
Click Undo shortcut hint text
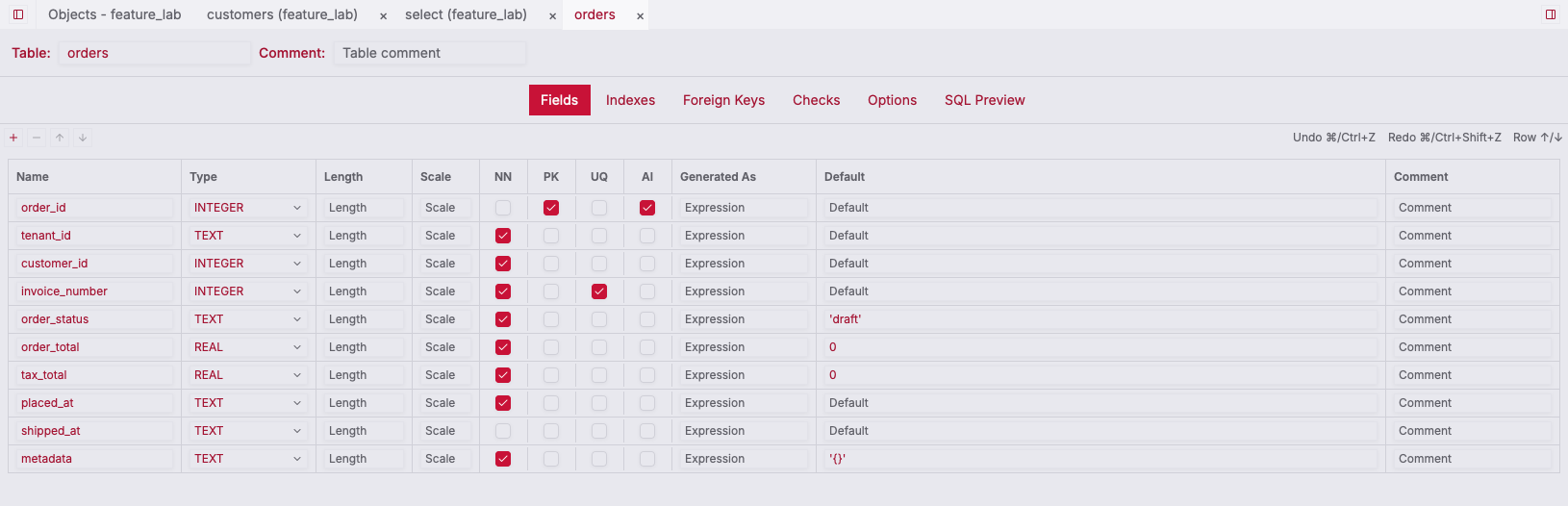click(x=1333, y=138)
